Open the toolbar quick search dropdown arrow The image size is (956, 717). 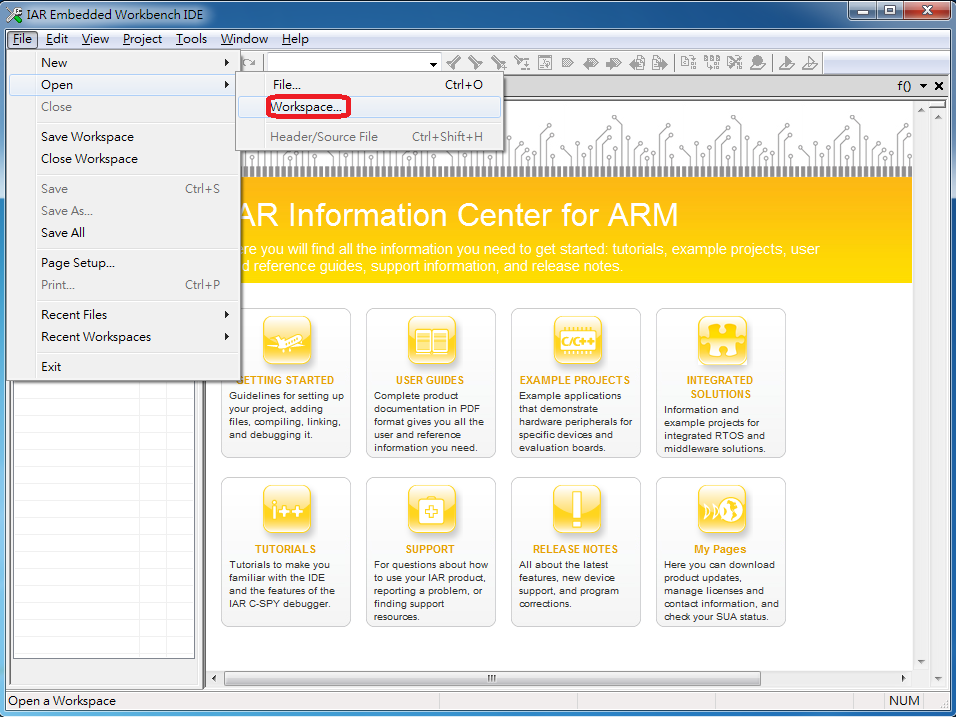[x=433, y=63]
